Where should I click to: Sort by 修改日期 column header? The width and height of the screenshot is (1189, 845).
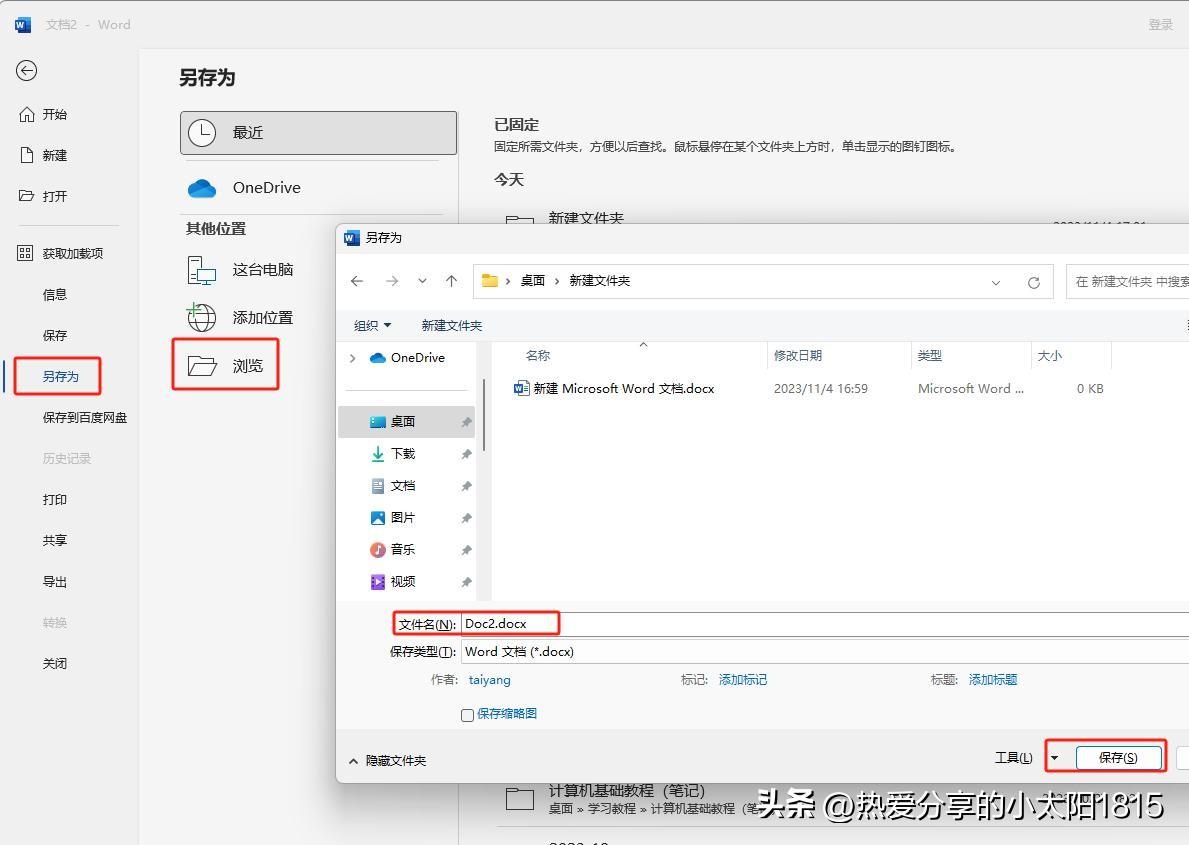tap(798, 356)
